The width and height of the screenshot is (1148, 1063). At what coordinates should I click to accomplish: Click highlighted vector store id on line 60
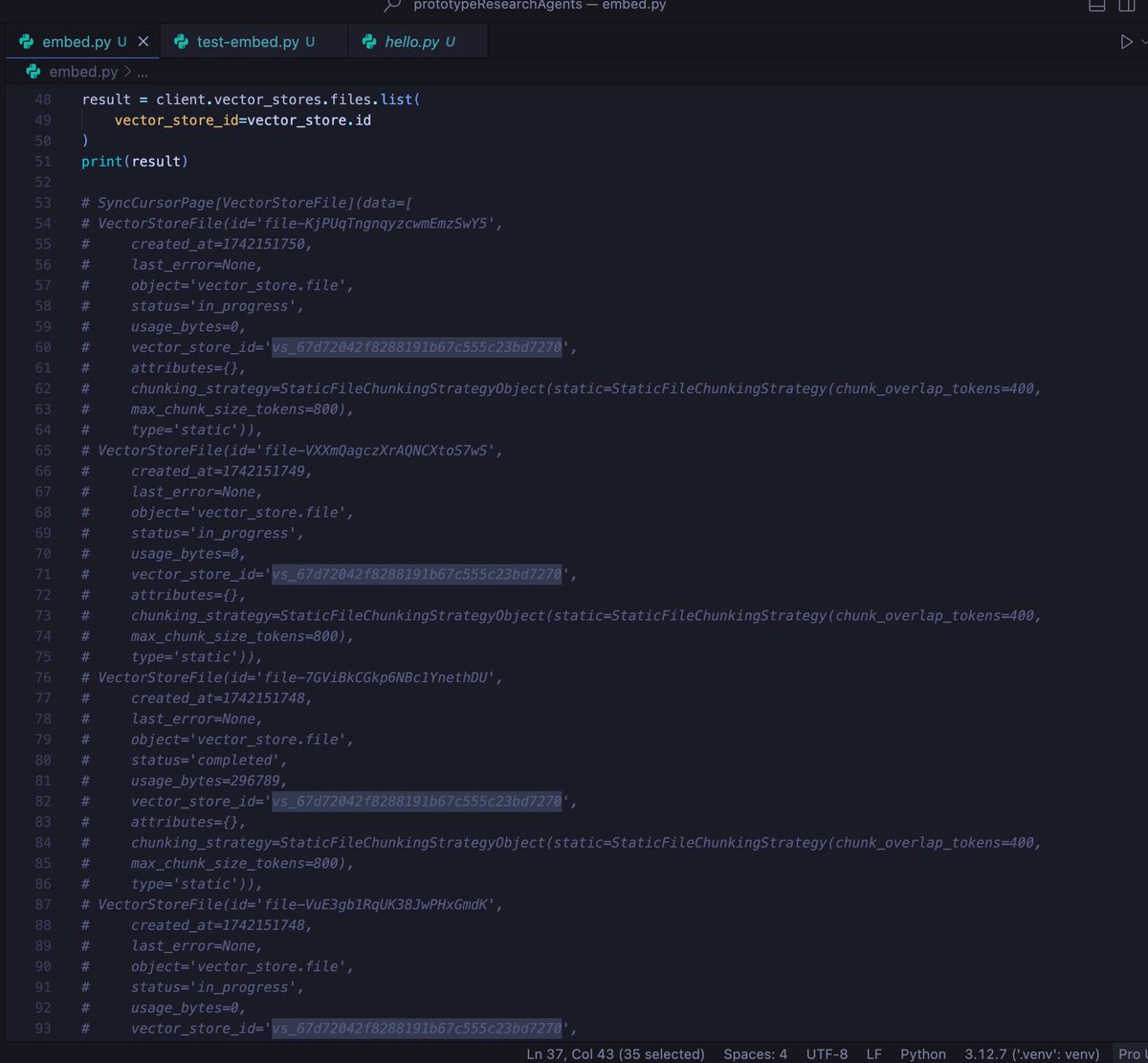point(416,347)
